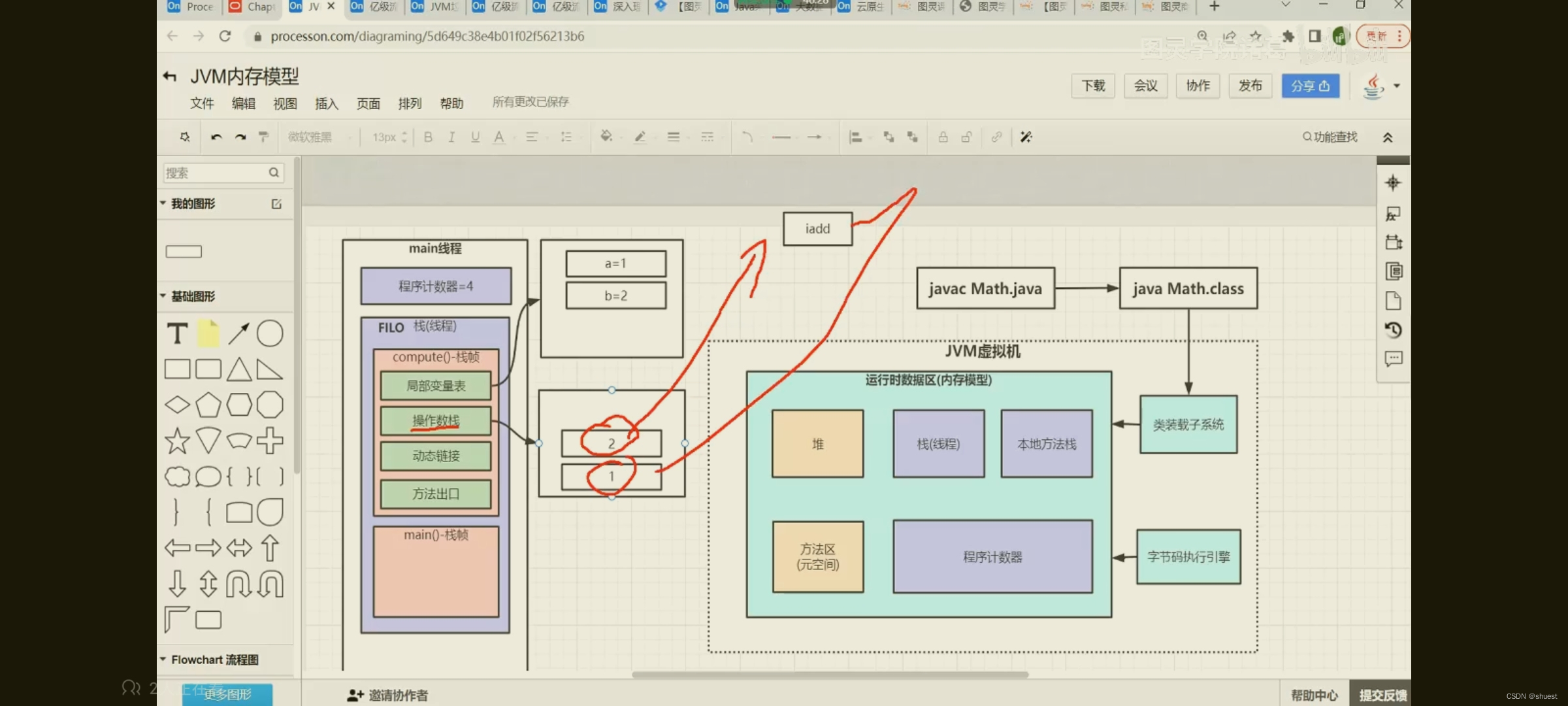This screenshot has width=1568, height=706.
Task: Click the 协作 button
Action: (x=1198, y=86)
